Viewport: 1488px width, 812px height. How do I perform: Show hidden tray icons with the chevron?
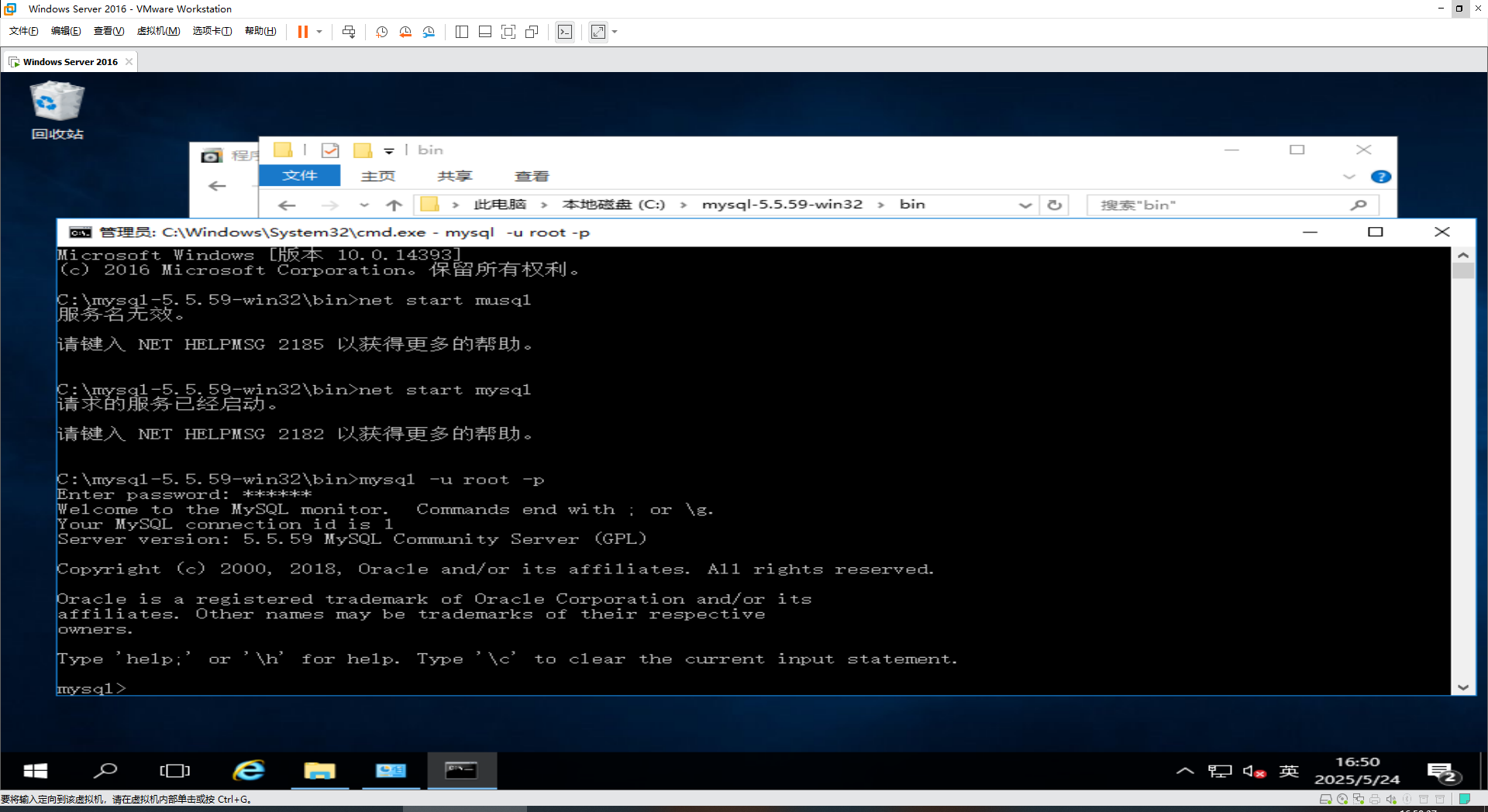pyautogui.click(x=1185, y=771)
